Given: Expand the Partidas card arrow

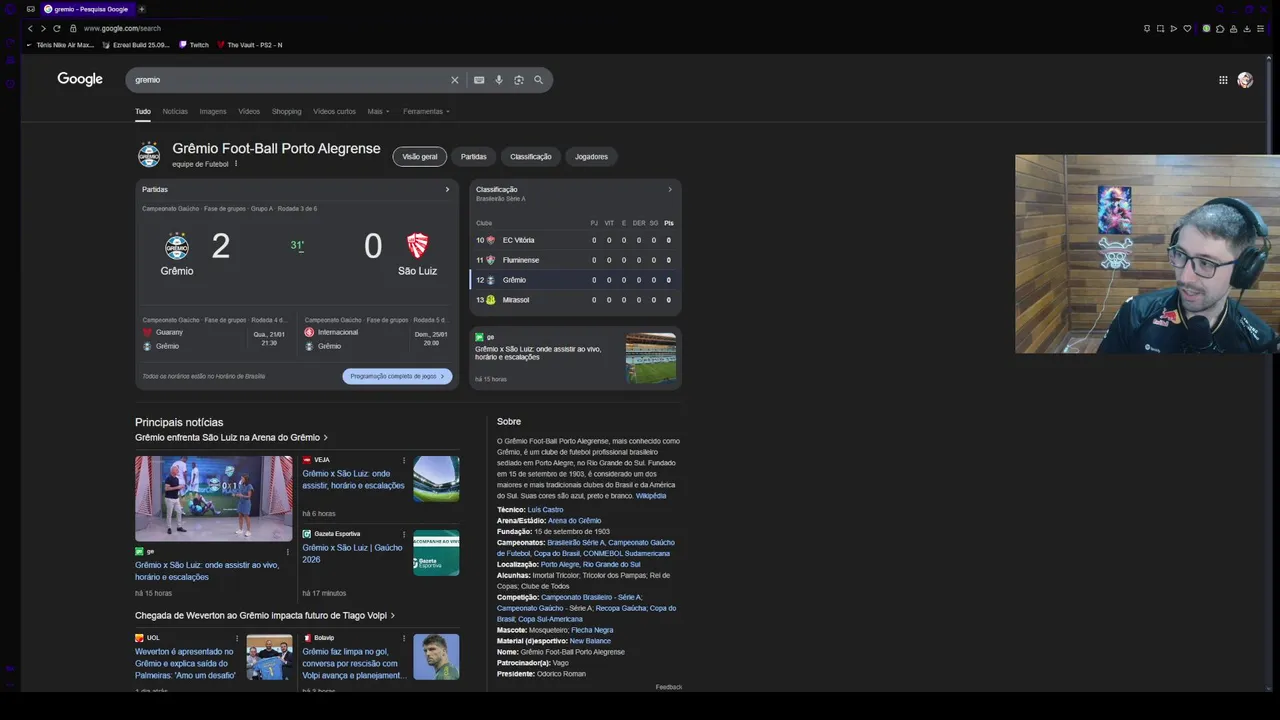Looking at the screenshot, I should (x=447, y=190).
